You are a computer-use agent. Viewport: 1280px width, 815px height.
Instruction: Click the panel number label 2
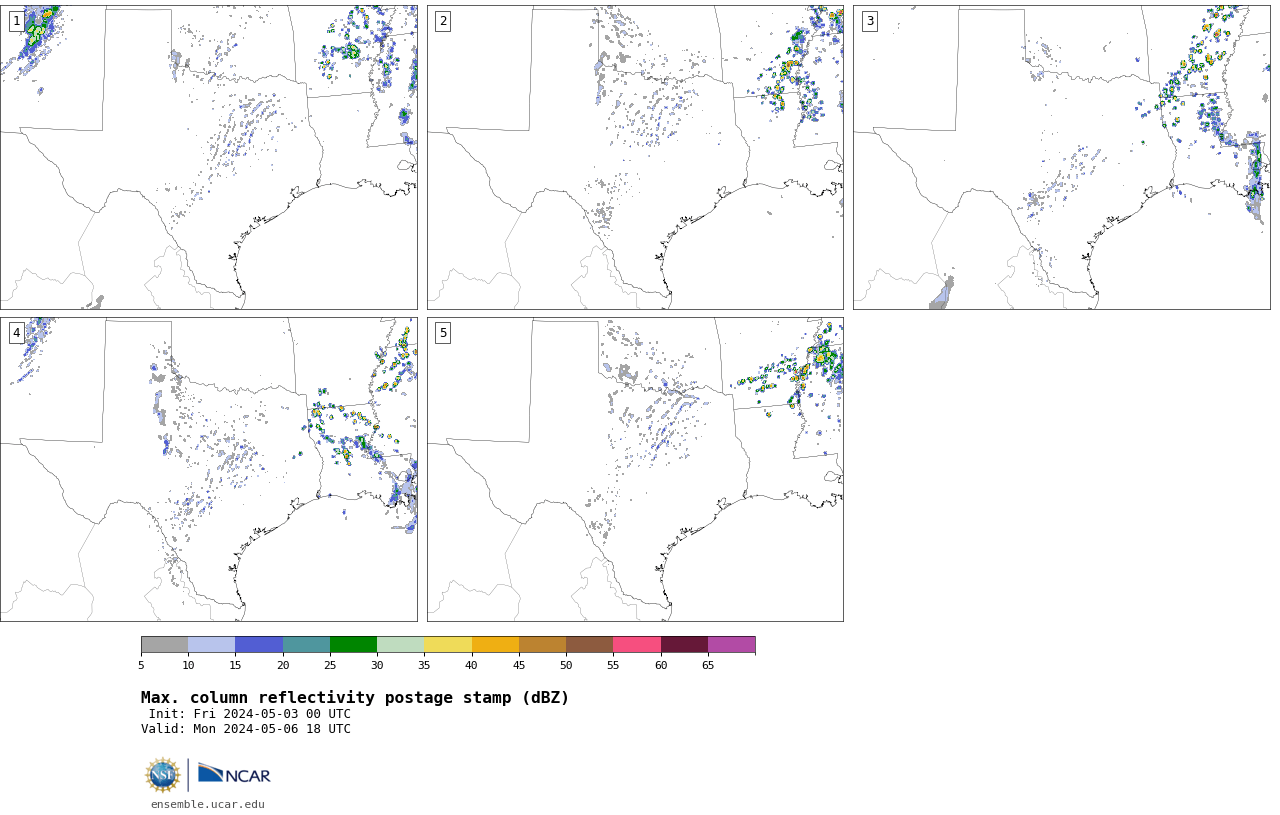(x=443, y=21)
